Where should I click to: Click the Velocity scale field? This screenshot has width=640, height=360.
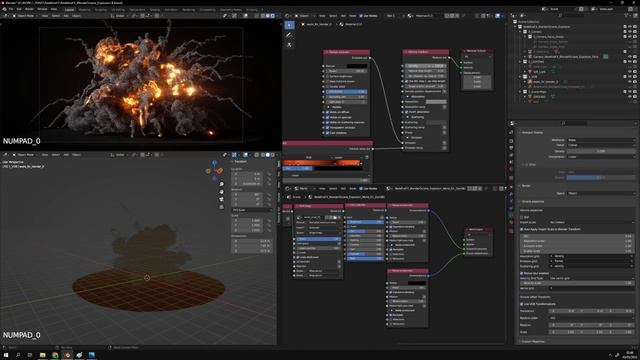[x=578, y=283]
